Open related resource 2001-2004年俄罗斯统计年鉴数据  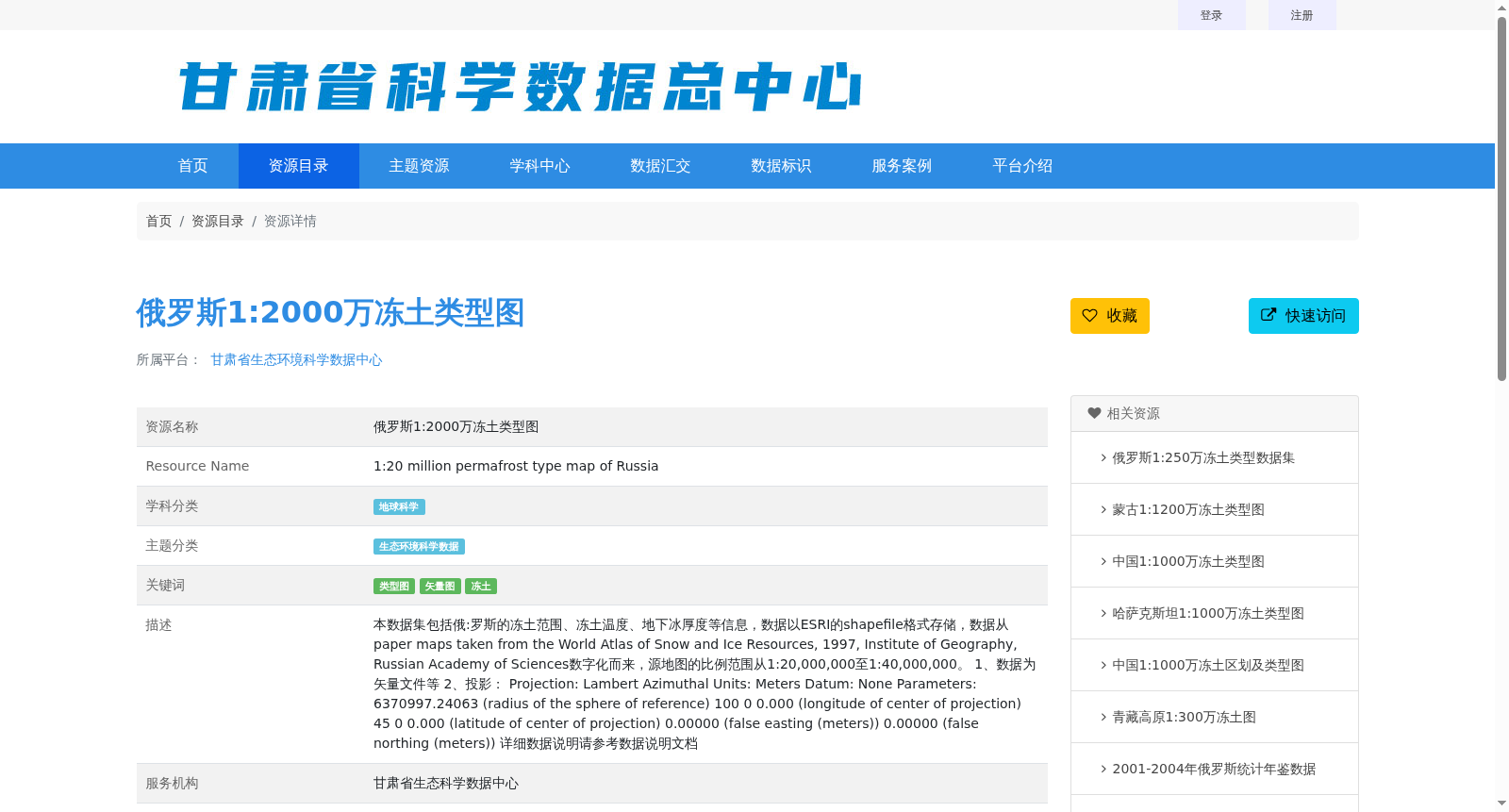(x=1214, y=769)
